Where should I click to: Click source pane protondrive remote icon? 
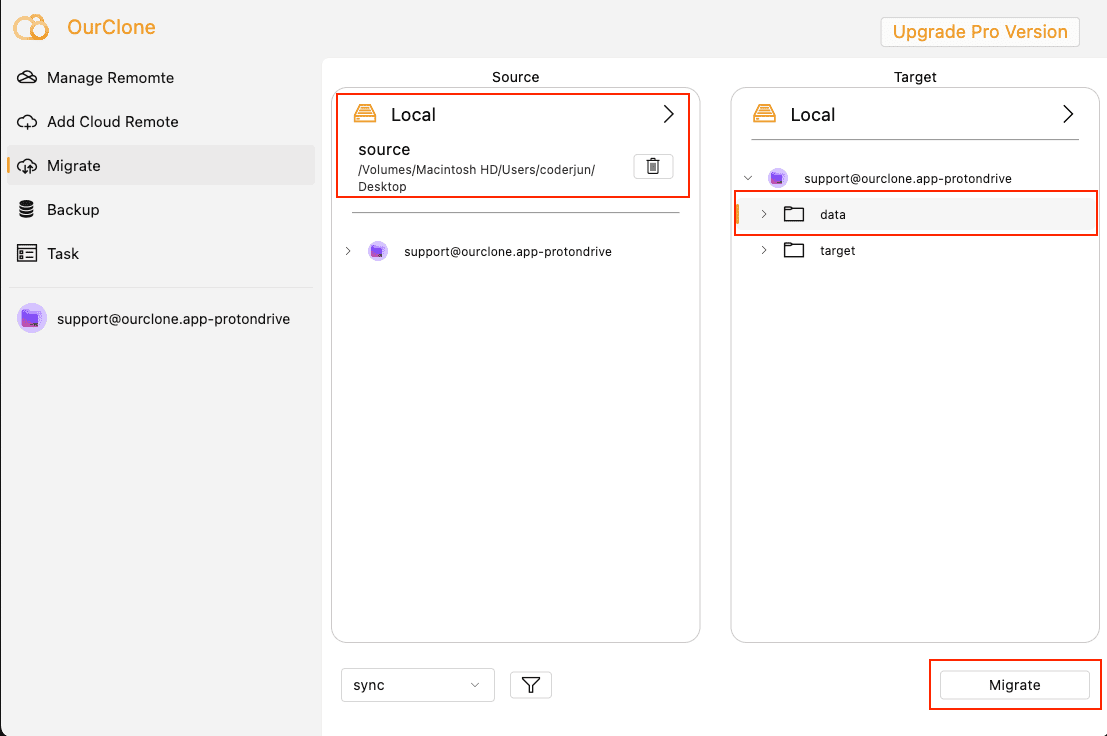pos(378,251)
